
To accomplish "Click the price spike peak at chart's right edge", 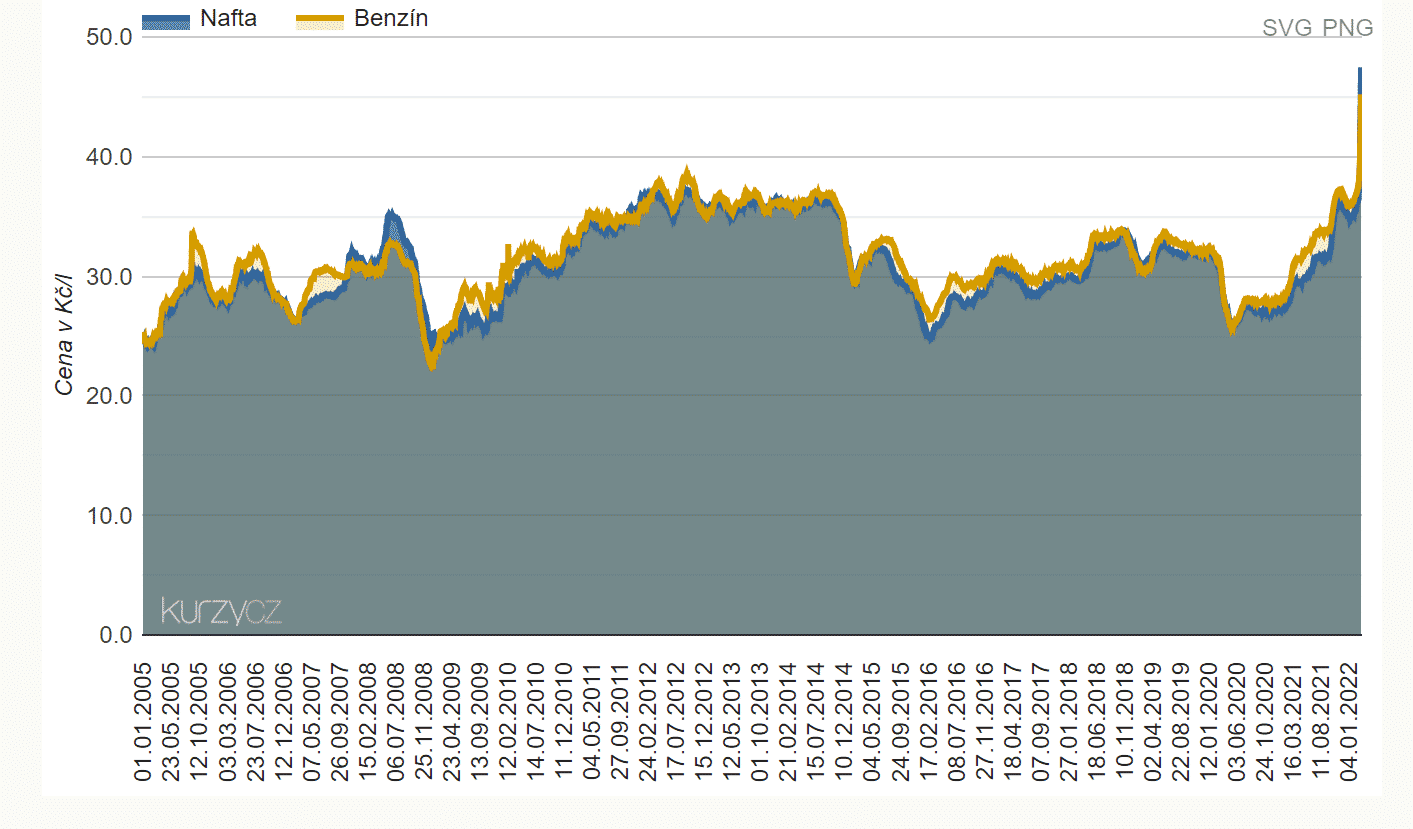I will (x=1360, y=72).
